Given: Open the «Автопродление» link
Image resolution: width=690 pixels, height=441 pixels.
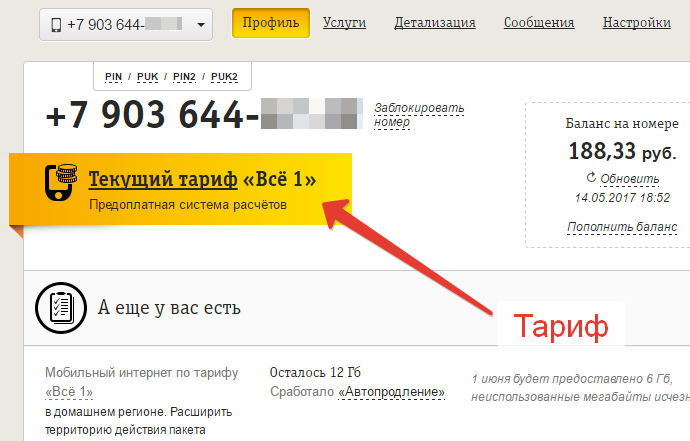Looking at the screenshot, I should (392, 391).
